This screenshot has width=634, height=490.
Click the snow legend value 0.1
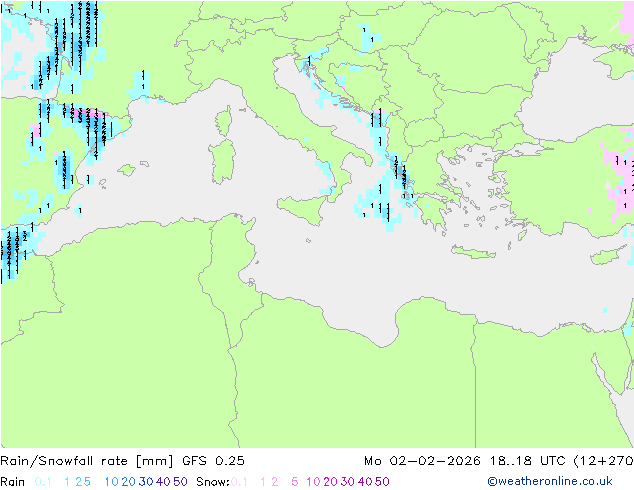point(239,482)
